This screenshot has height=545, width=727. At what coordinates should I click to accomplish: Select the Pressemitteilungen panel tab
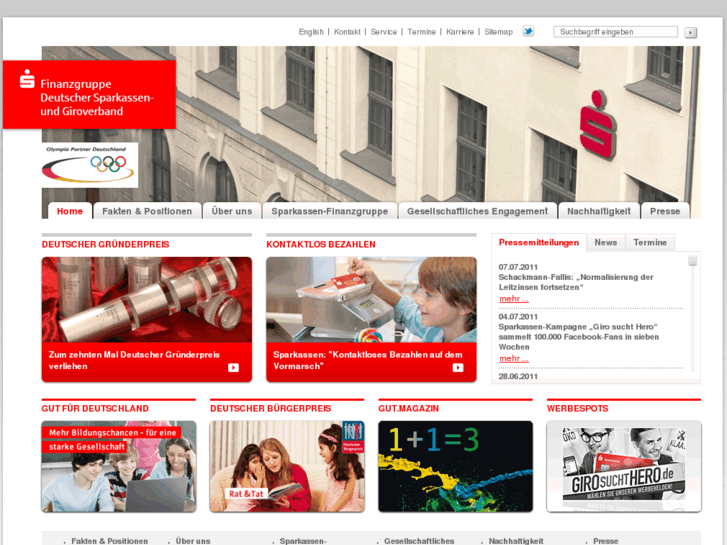[539, 243]
